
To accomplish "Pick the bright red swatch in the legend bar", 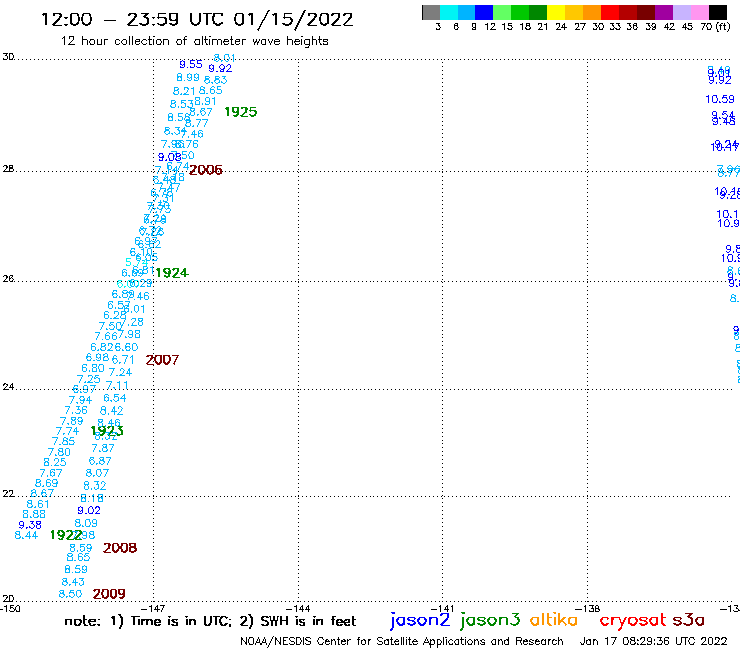I will click(610, 12).
